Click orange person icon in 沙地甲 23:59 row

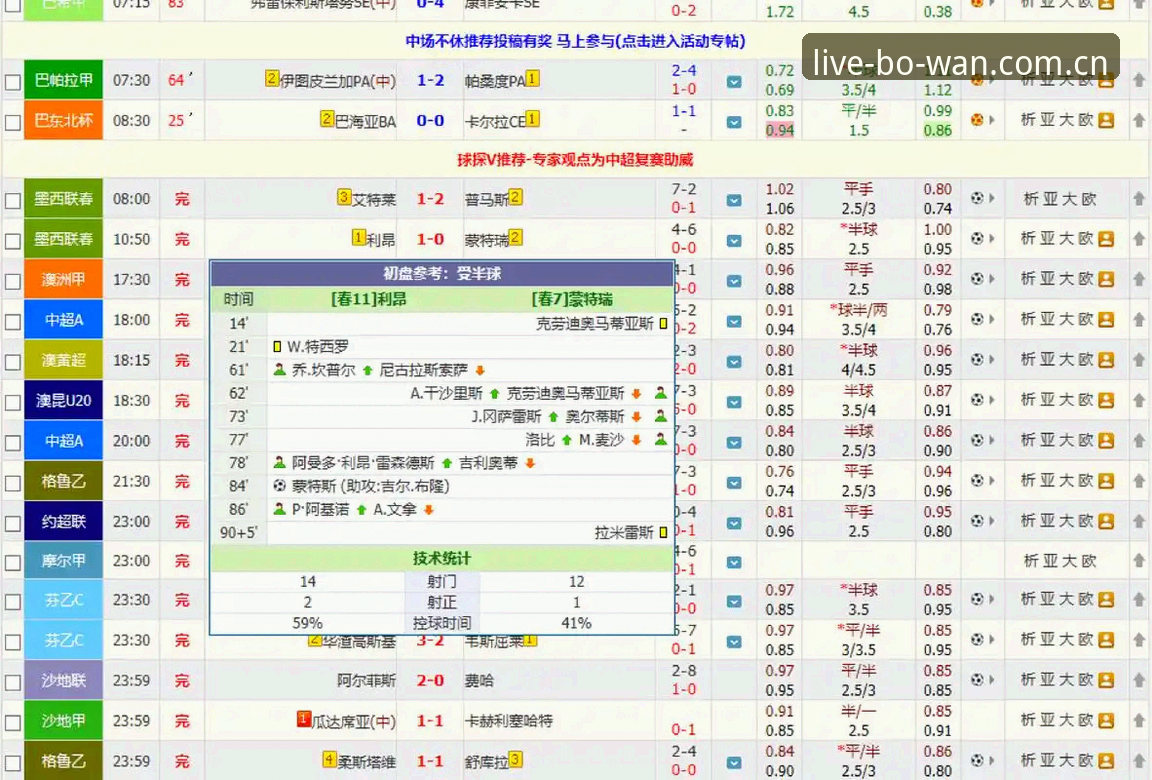(1106, 720)
